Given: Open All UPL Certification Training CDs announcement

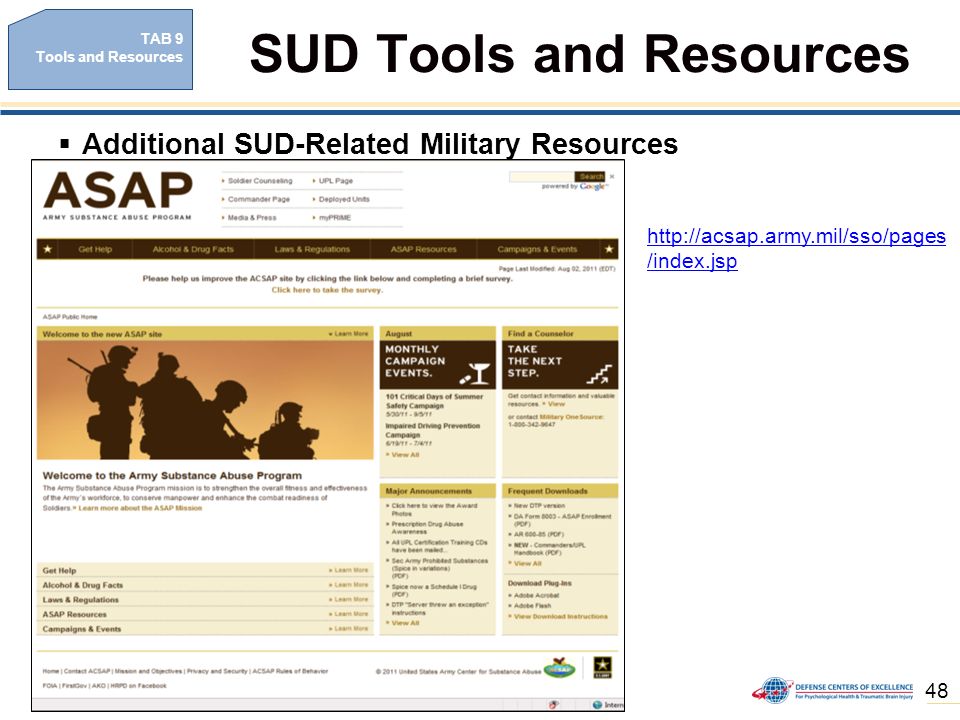Looking at the screenshot, I should click(438, 546).
